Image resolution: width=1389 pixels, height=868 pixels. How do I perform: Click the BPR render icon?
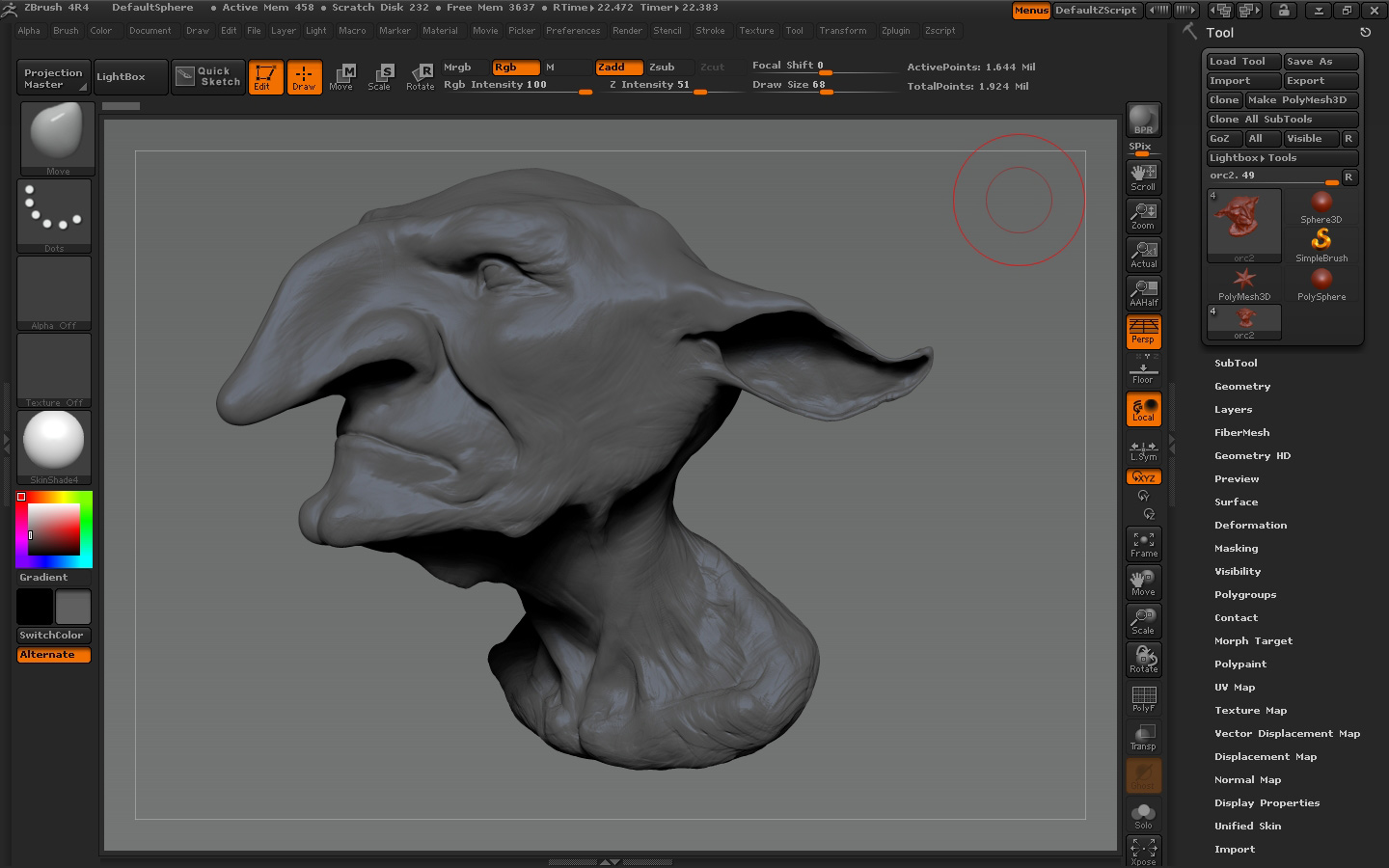[1143, 121]
